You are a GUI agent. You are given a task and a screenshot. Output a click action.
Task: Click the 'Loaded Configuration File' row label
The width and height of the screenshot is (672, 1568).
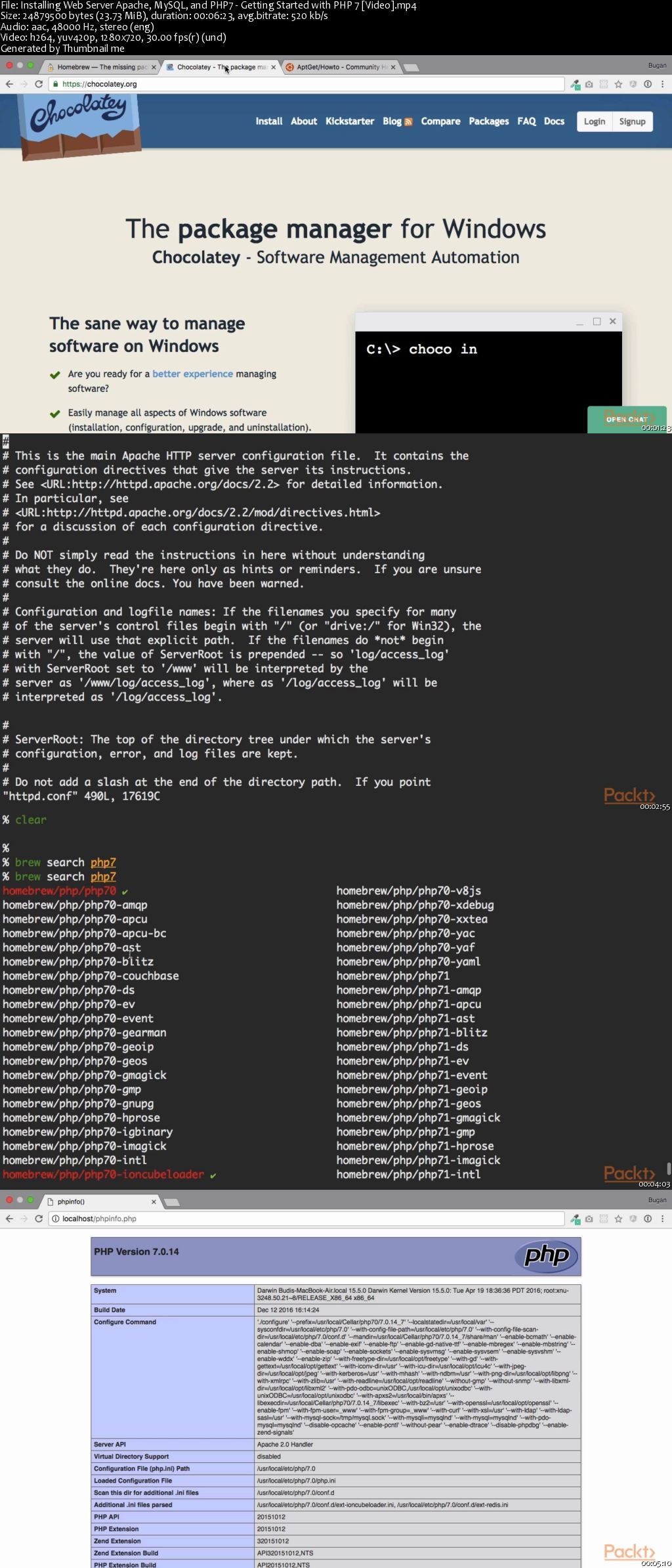click(133, 1481)
